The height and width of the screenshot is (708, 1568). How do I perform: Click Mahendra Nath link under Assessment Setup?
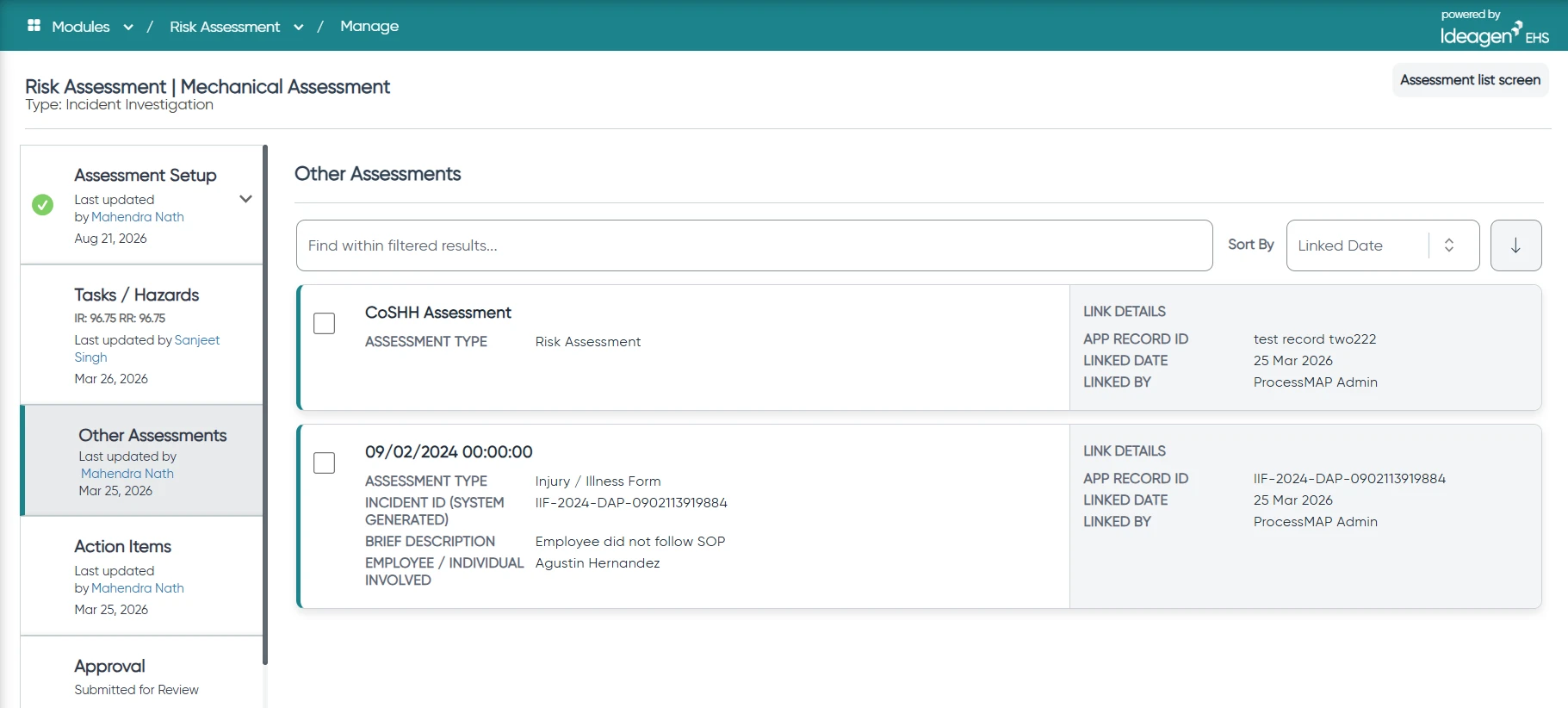tap(138, 217)
